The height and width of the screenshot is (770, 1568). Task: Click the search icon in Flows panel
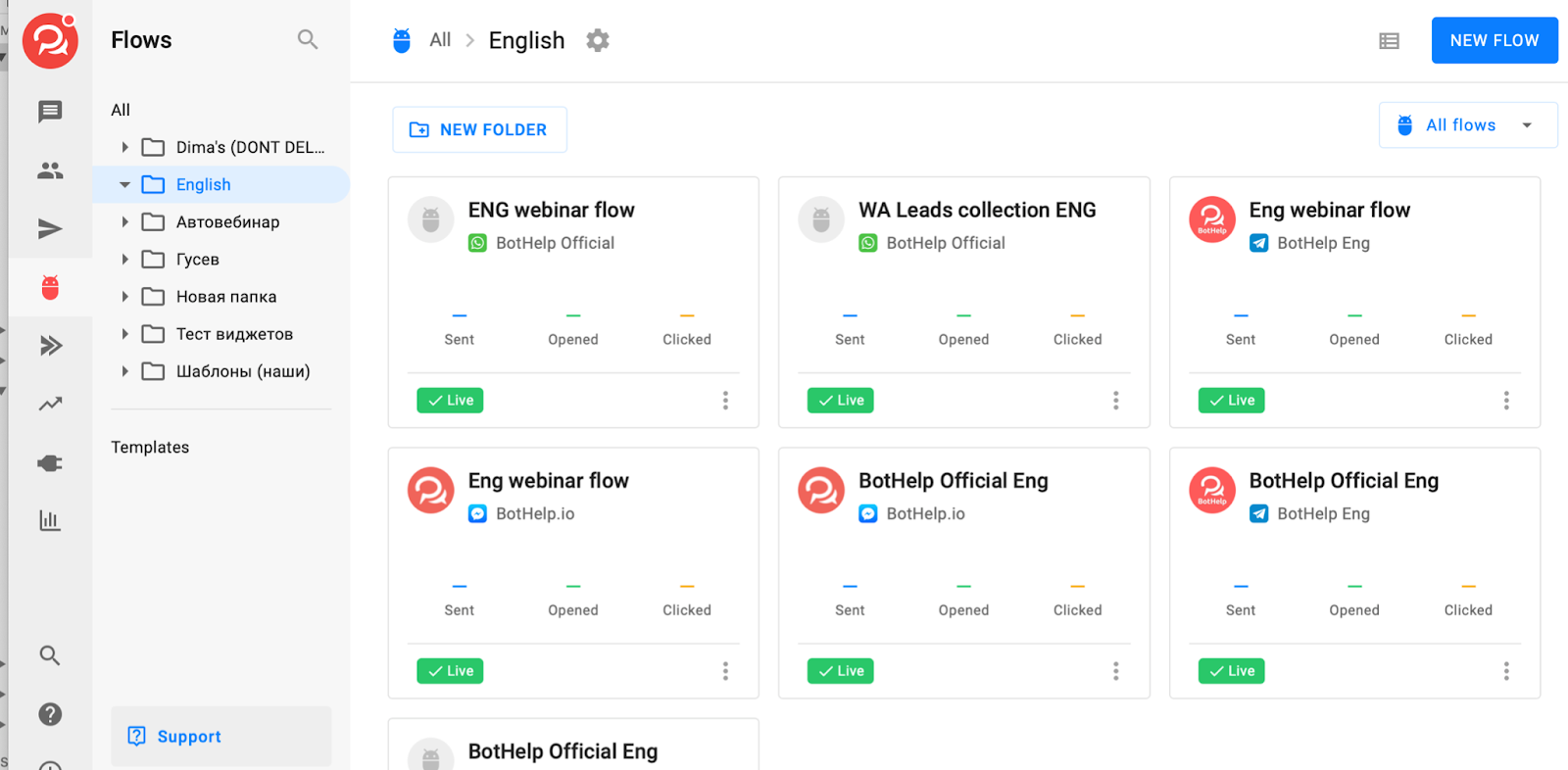click(x=308, y=40)
